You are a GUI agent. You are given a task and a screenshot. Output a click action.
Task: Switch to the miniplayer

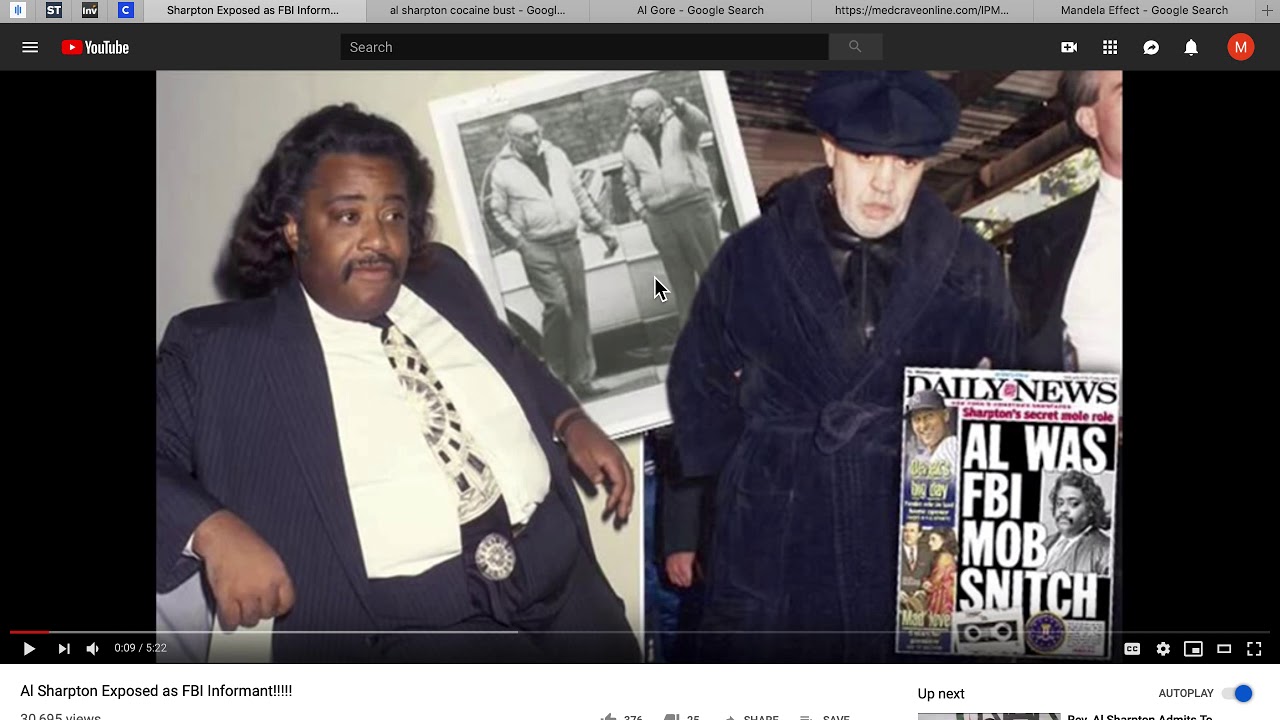[x=1193, y=649]
